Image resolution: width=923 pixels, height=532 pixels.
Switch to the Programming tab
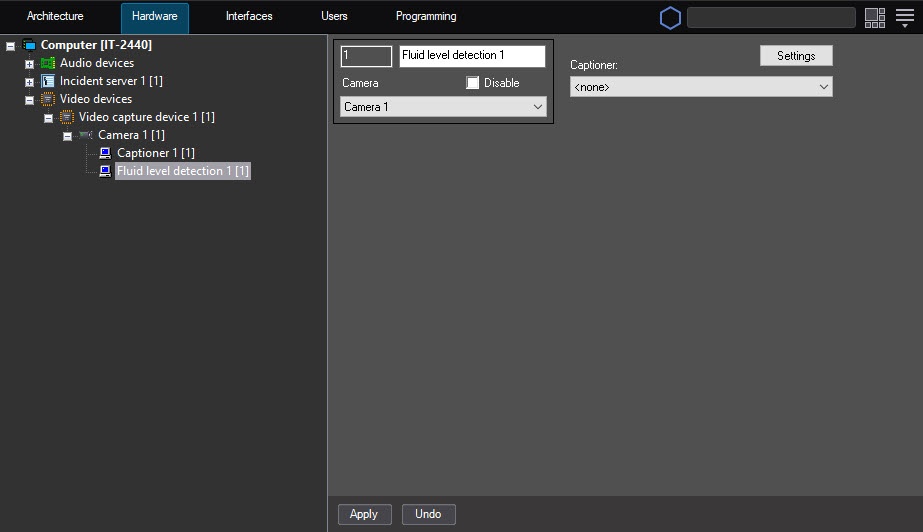click(426, 17)
